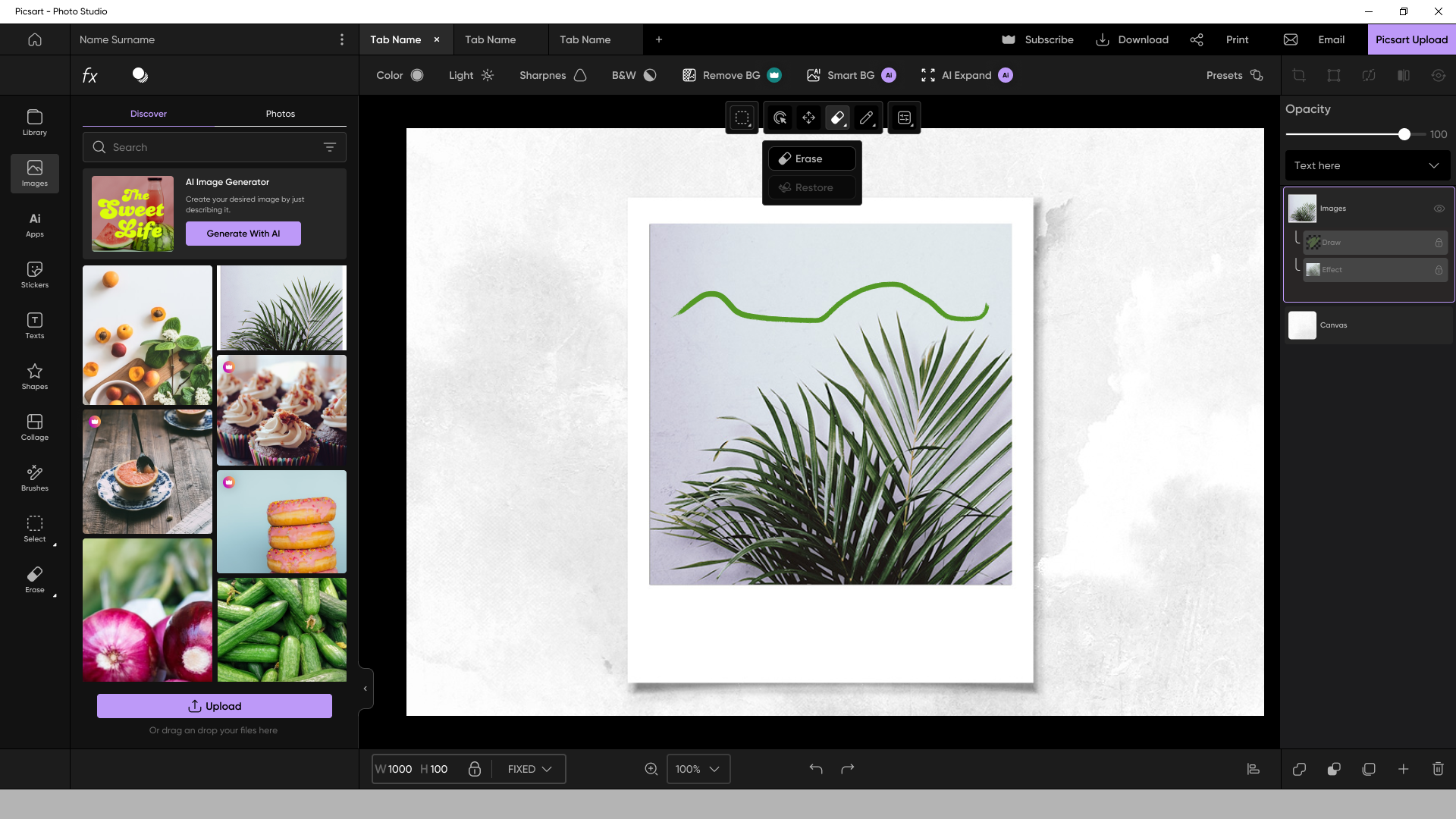Select the Brushes tool

(34, 478)
